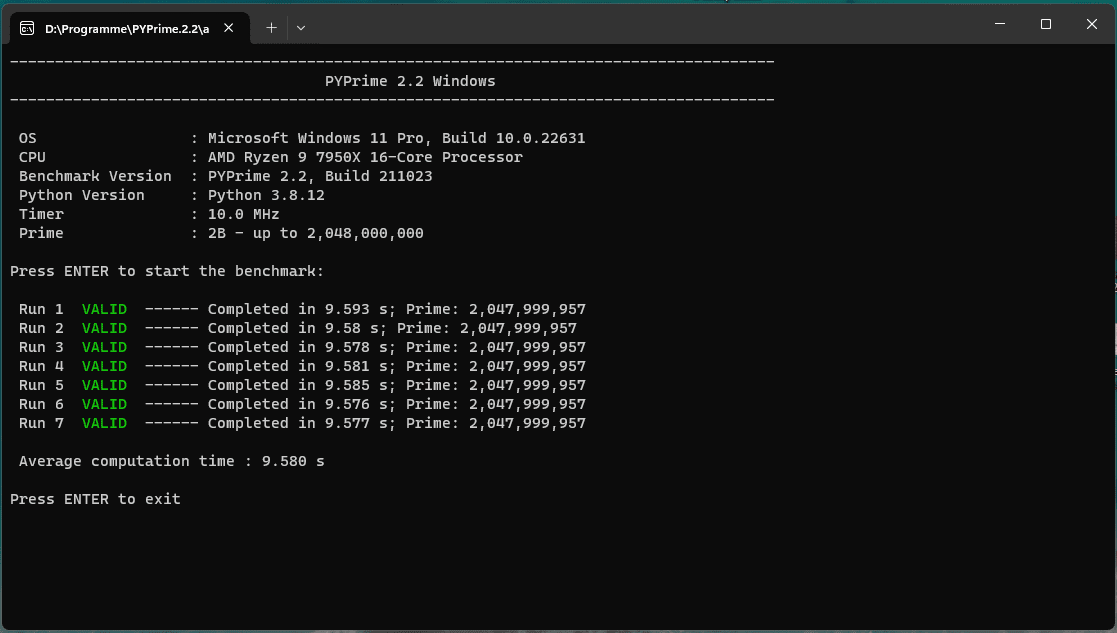Click the green VALID label of Run 7
Screen dimensions: 1117x633
(104, 423)
